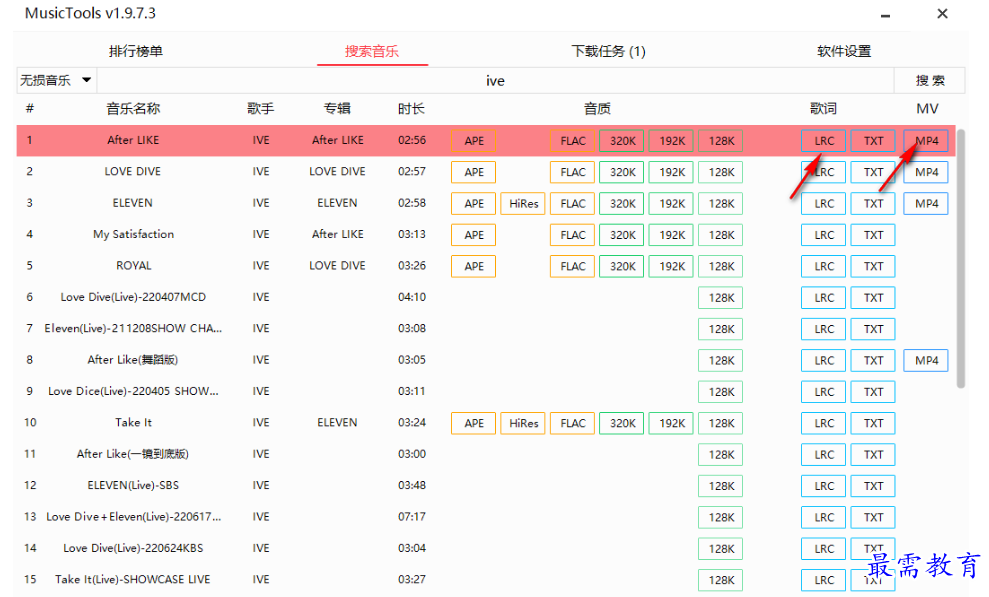Click the results list vertical scrollbar

pyautogui.click(x=961, y=258)
